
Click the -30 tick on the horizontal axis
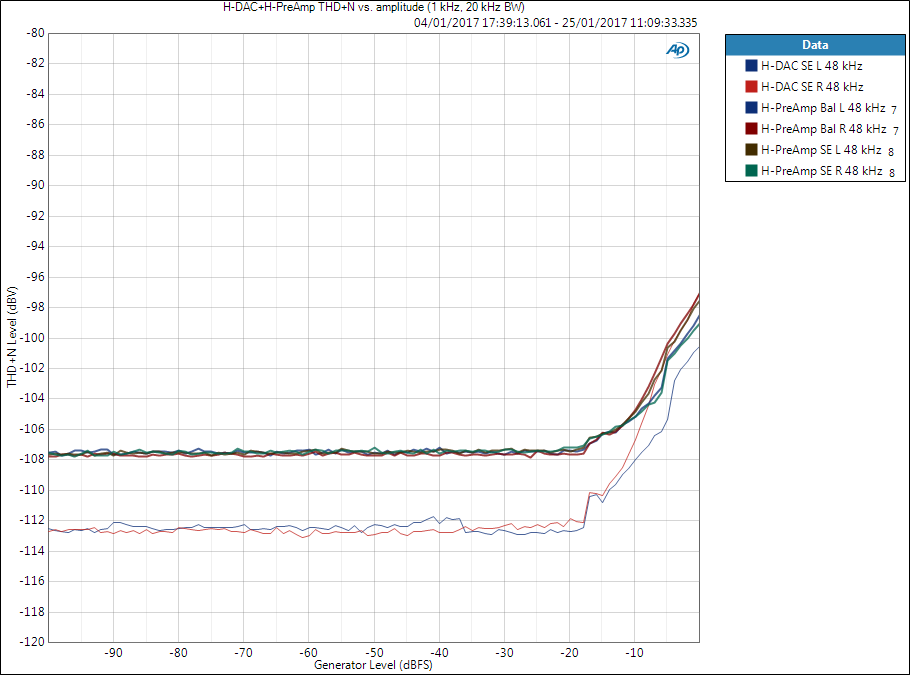504,652
